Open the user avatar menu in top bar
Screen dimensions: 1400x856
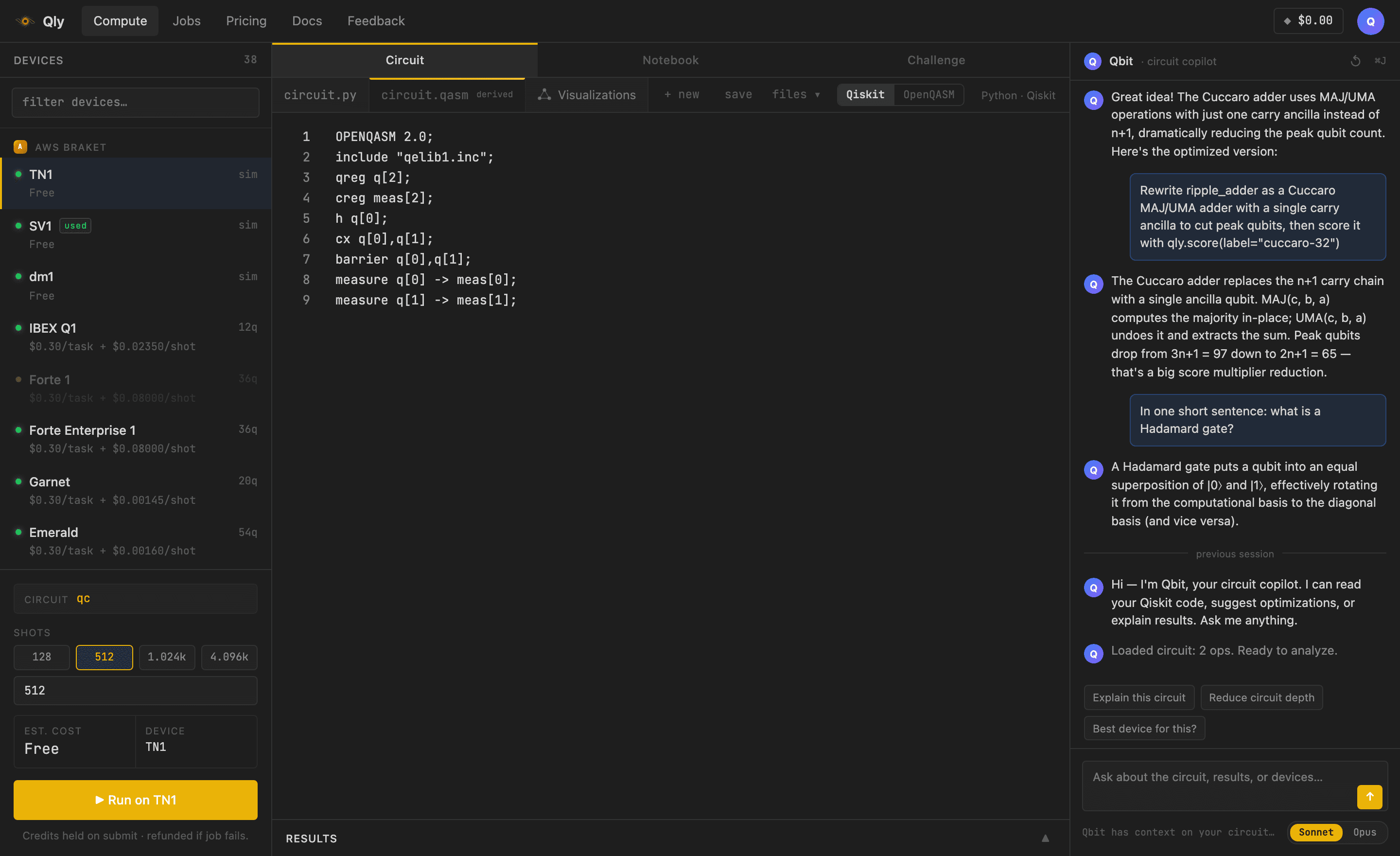point(1370,21)
